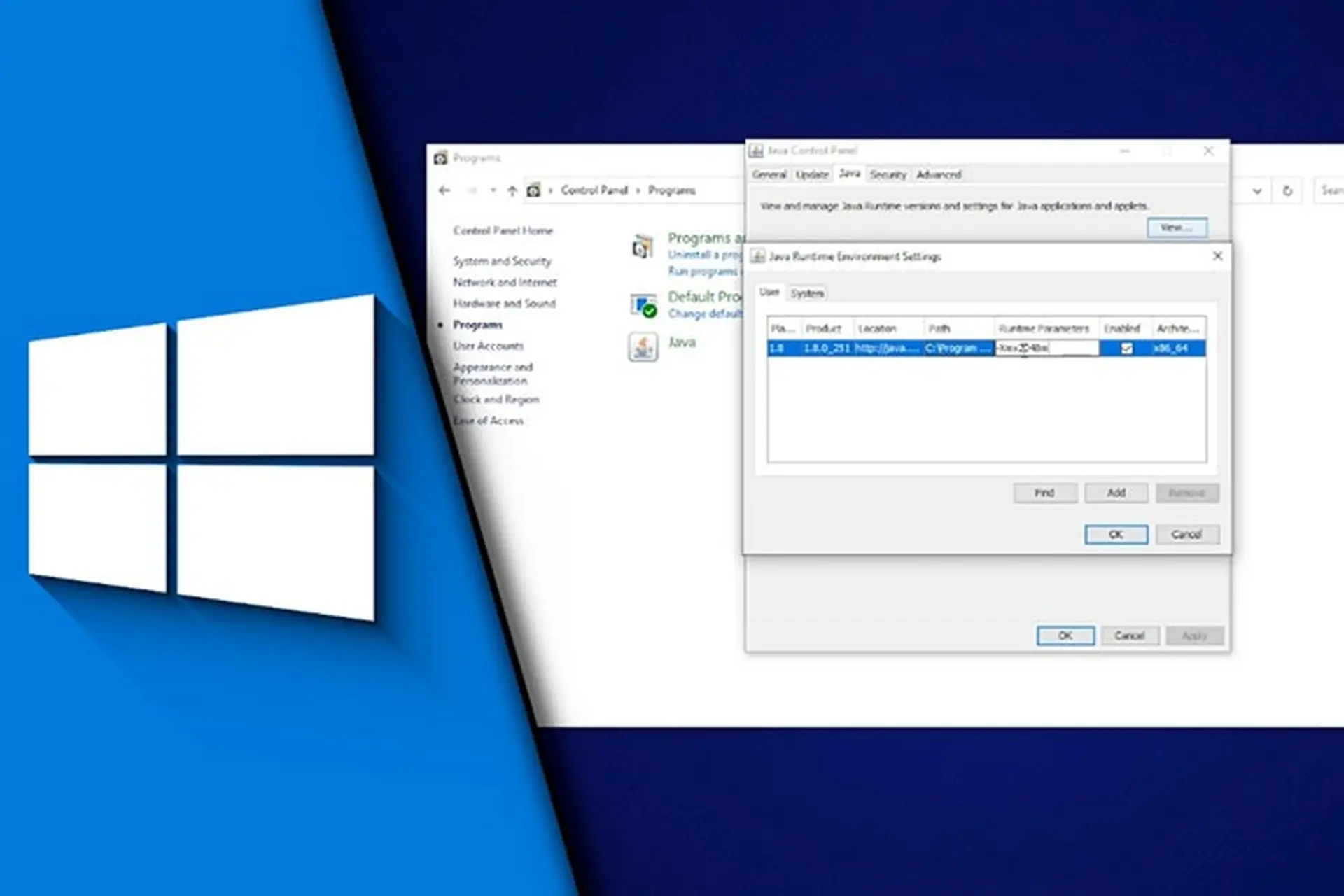Click the Location column header
The width and height of the screenshot is (1344, 896).
(x=887, y=328)
